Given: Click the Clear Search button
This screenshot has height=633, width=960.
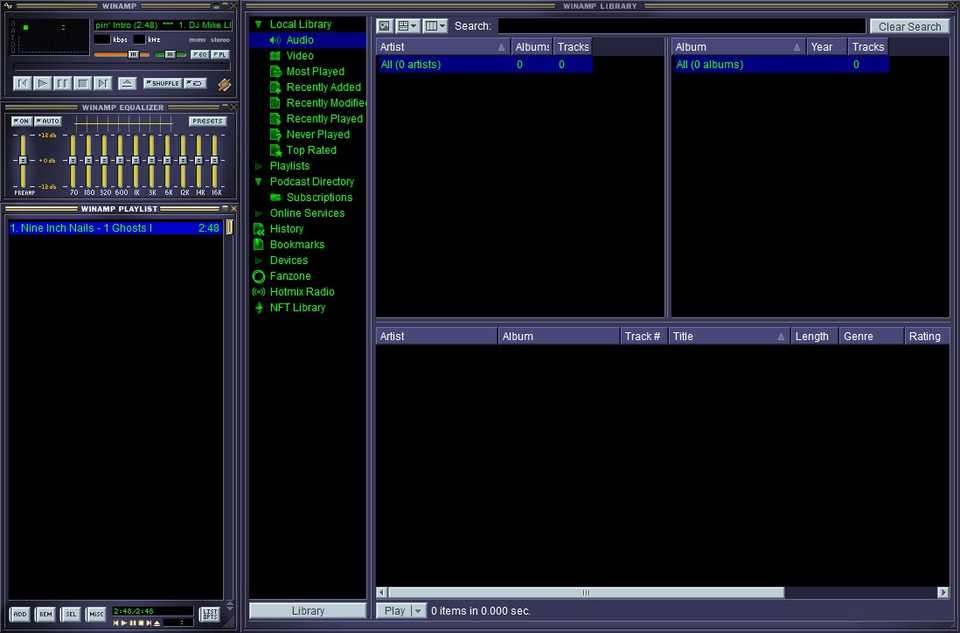Looking at the screenshot, I should click(909, 26).
